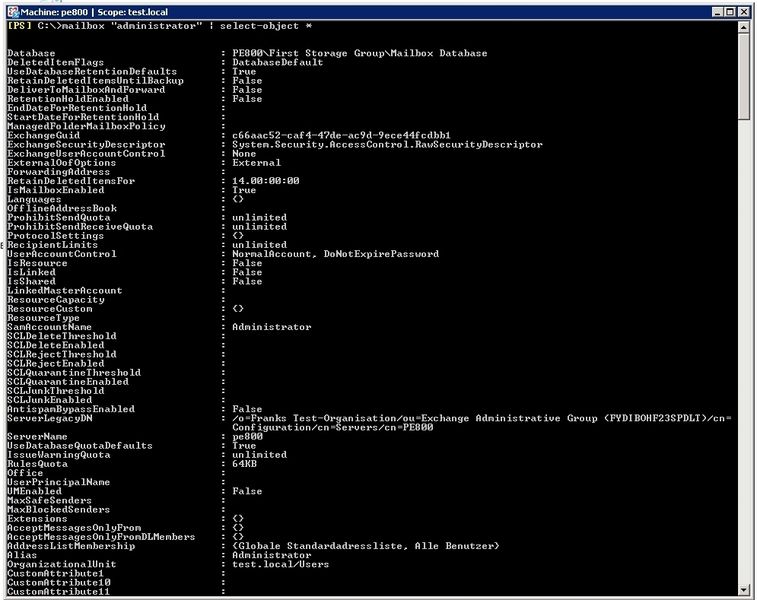
Task: Click the 'SCLDeleteThreshold' property
Action: [62, 336]
